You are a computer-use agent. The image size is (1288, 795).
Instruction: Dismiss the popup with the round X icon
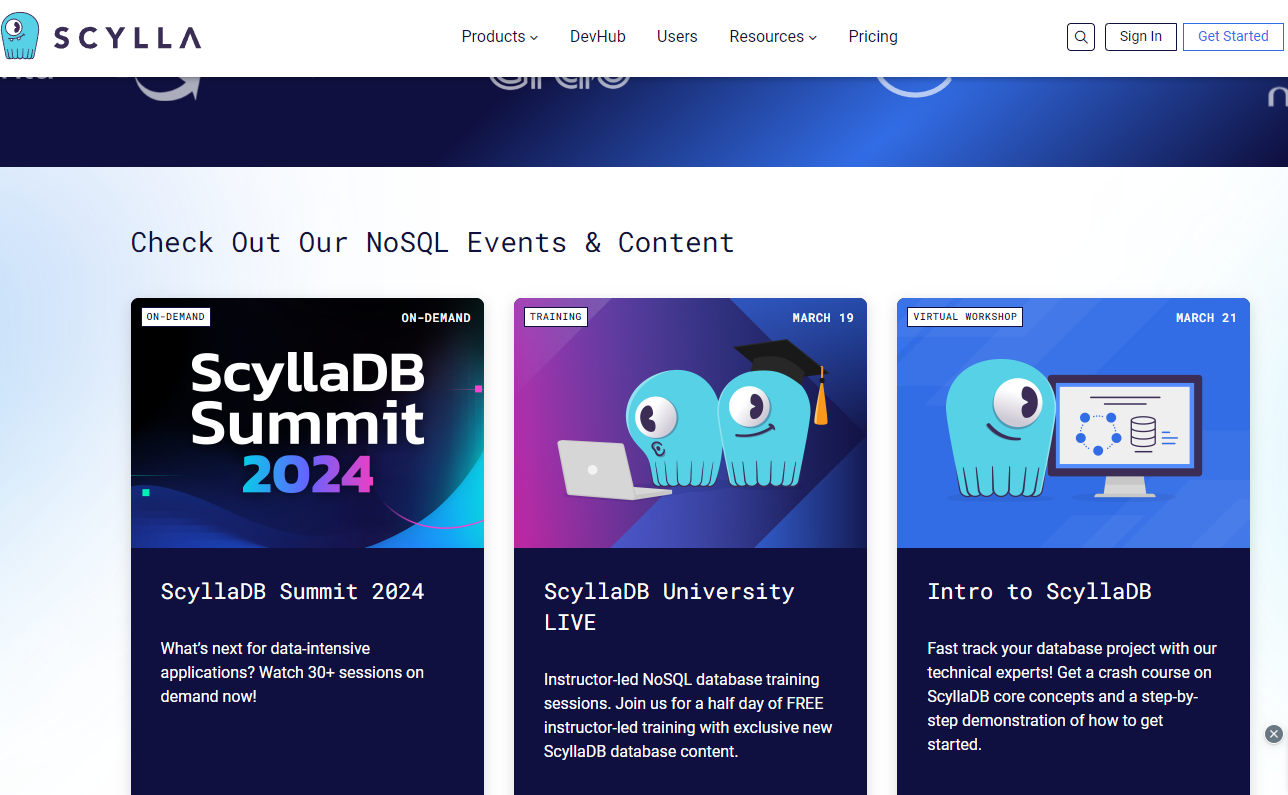tap(1273, 734)
